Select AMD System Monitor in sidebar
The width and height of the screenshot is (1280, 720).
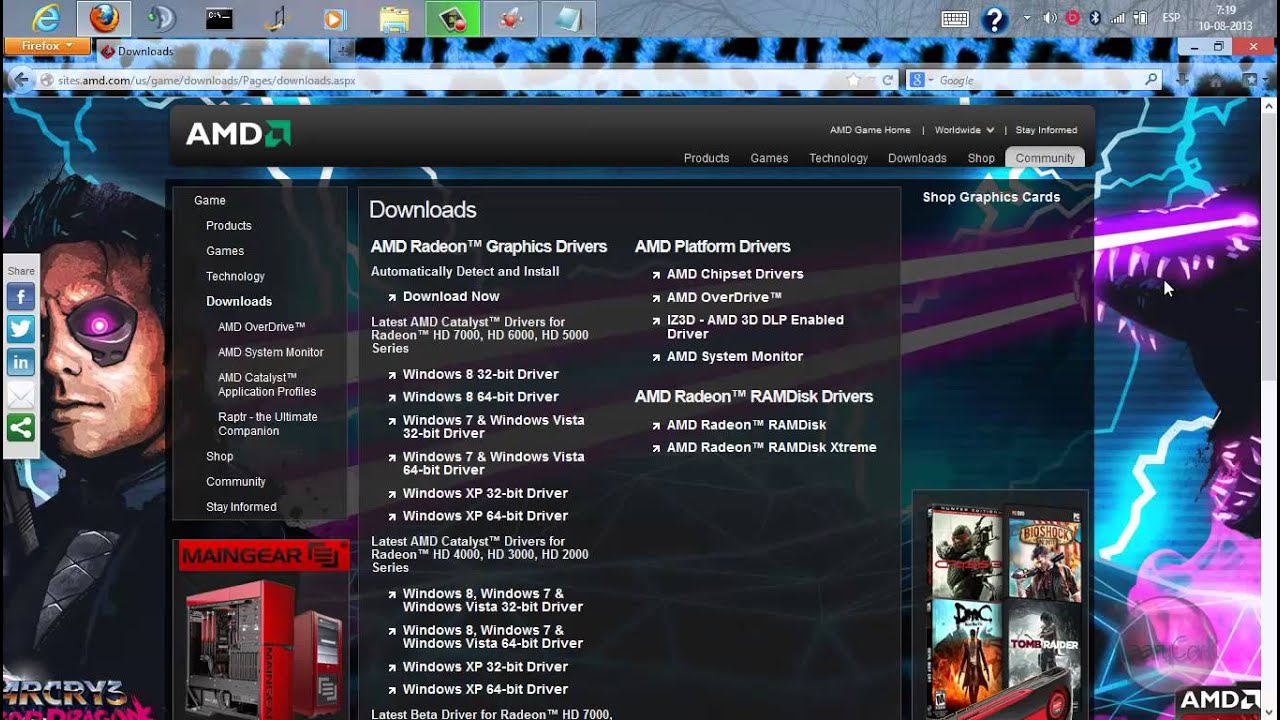(271, 352)
